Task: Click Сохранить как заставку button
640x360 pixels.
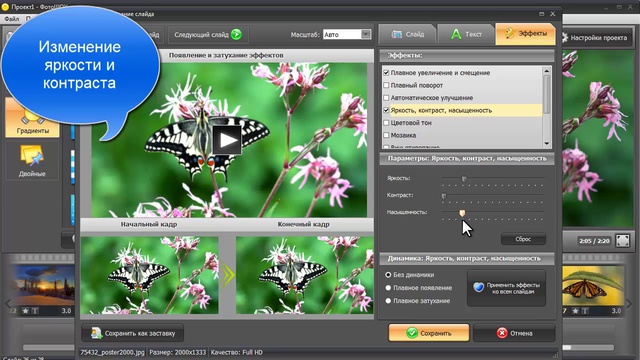Action: [x=133, y=333]
